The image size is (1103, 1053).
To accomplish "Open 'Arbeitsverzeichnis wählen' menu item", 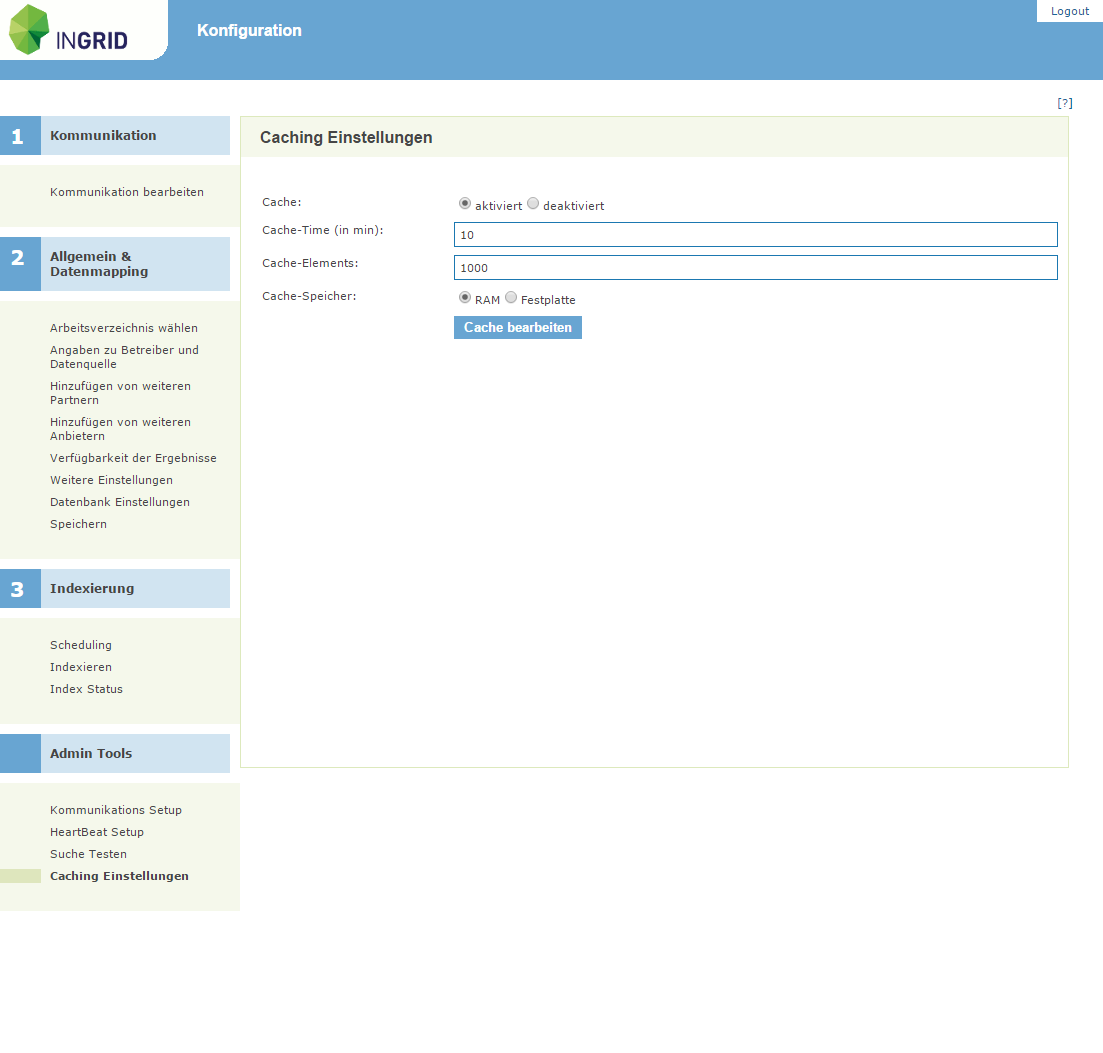I will coord(124,328).
